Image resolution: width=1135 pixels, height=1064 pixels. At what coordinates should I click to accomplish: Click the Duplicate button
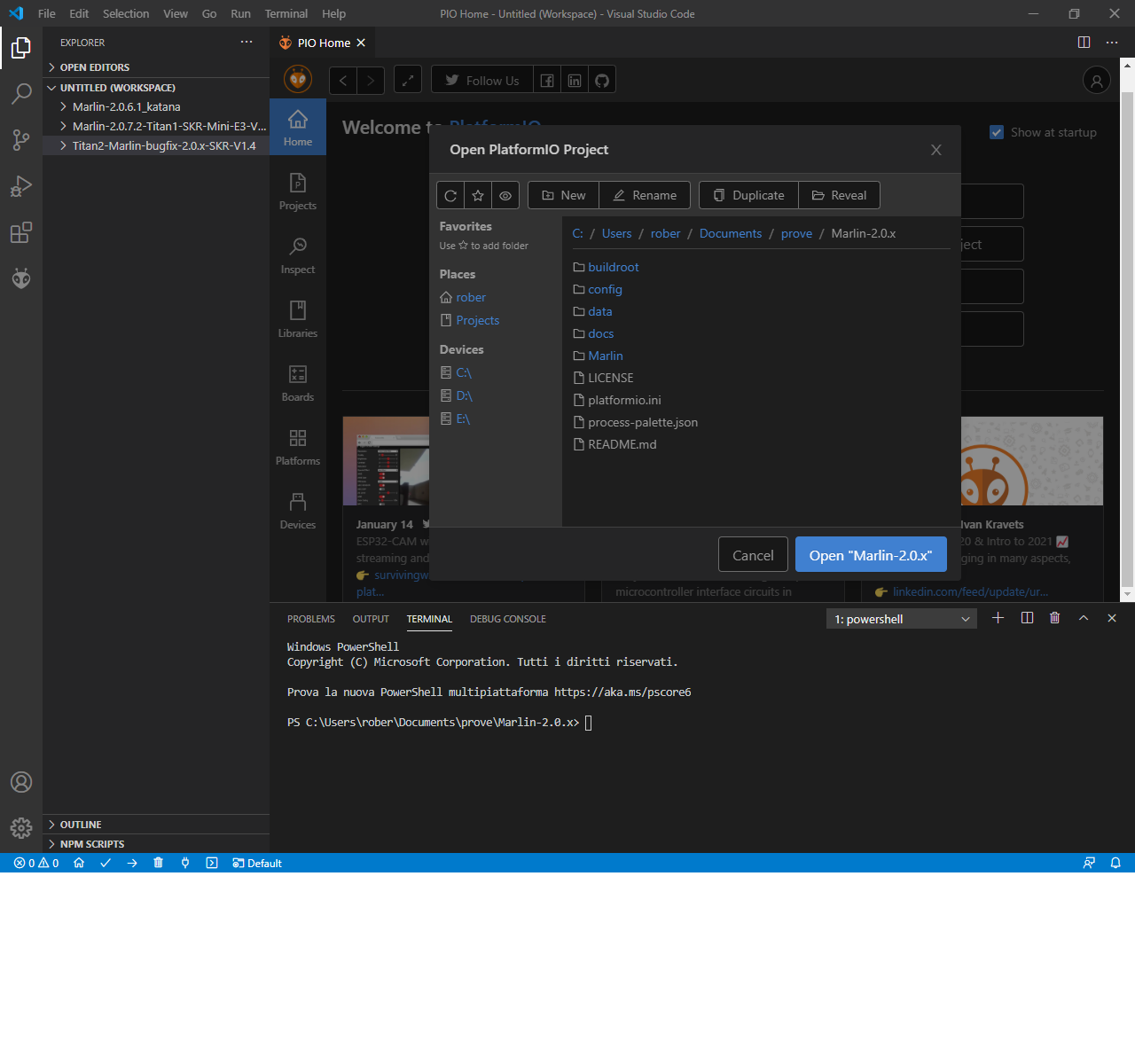pyautogui.click(x=749, y=195)
